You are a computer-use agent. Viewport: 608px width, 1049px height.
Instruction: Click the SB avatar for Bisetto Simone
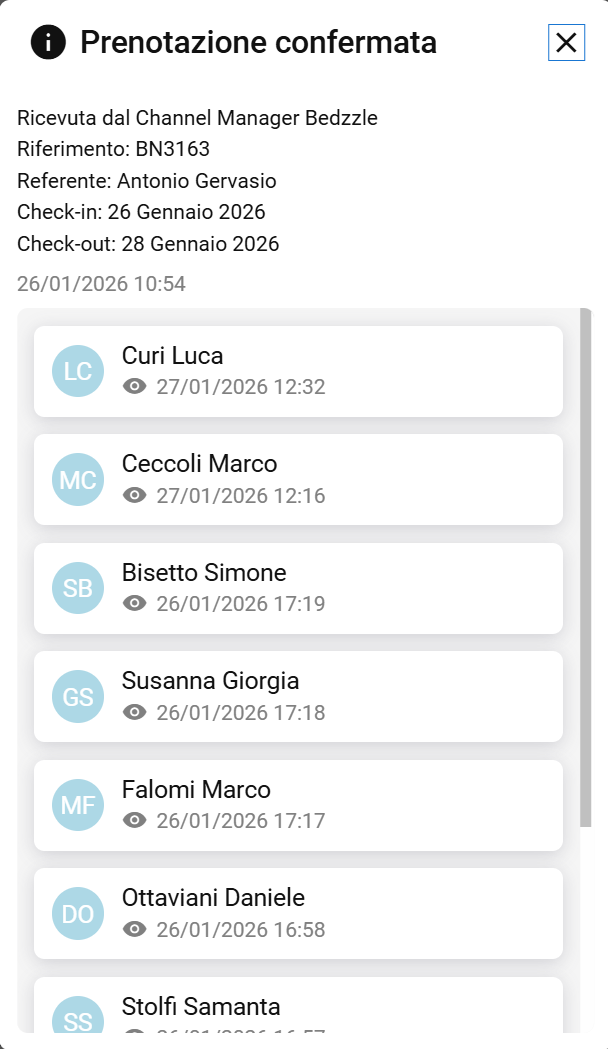78,588
